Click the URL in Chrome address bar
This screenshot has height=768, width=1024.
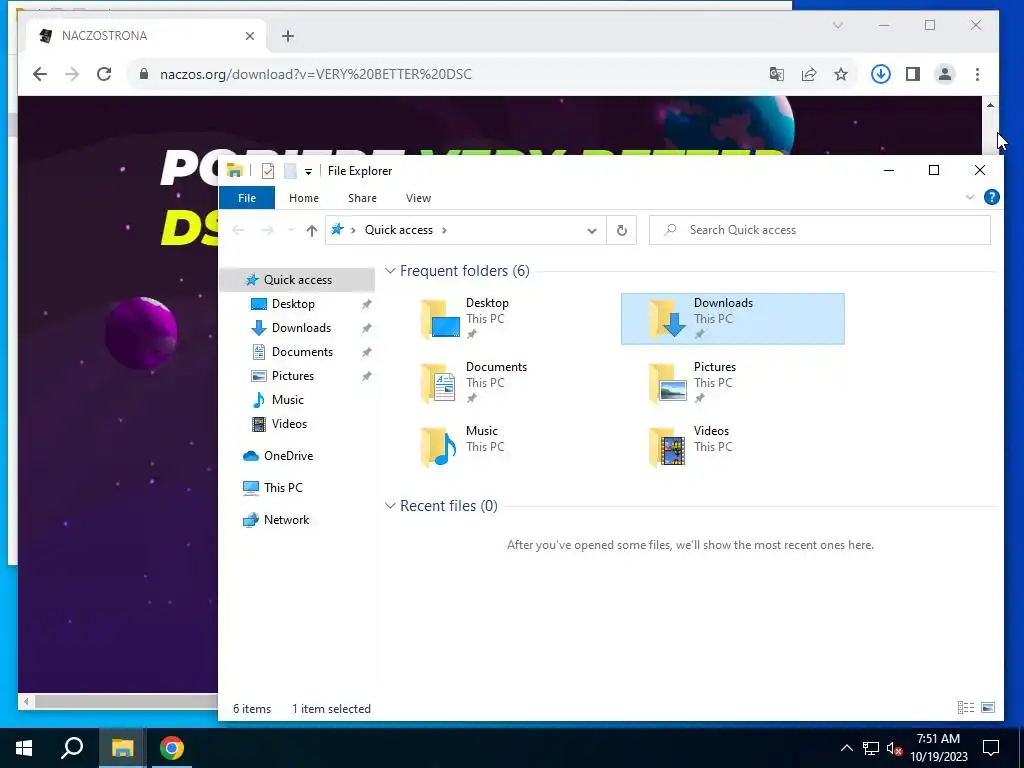tap(315, 74)
